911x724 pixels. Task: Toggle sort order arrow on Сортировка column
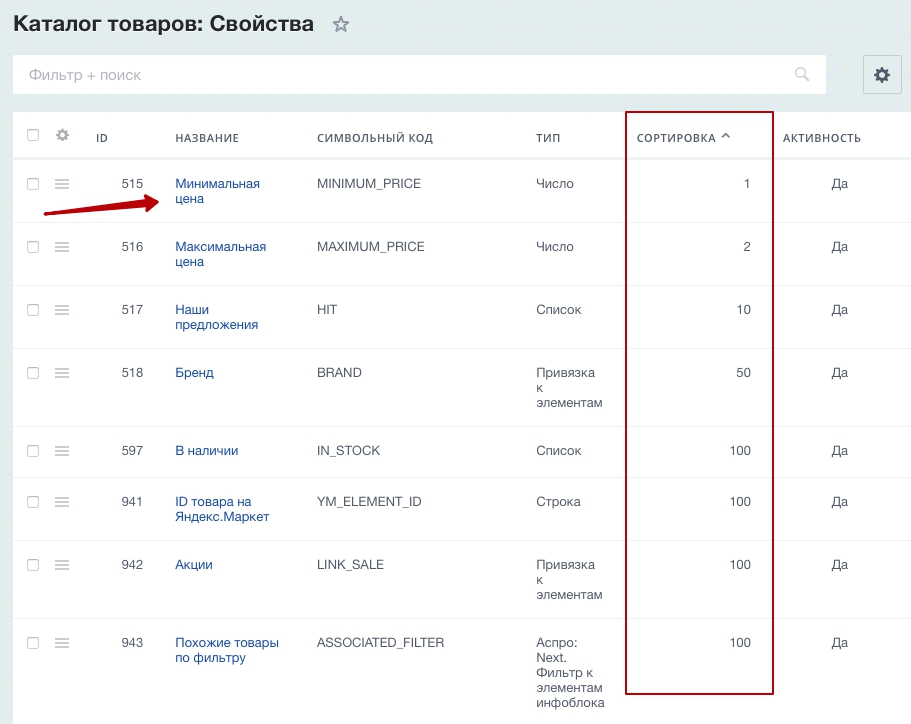pyautogui.click(x=726, y=137)
